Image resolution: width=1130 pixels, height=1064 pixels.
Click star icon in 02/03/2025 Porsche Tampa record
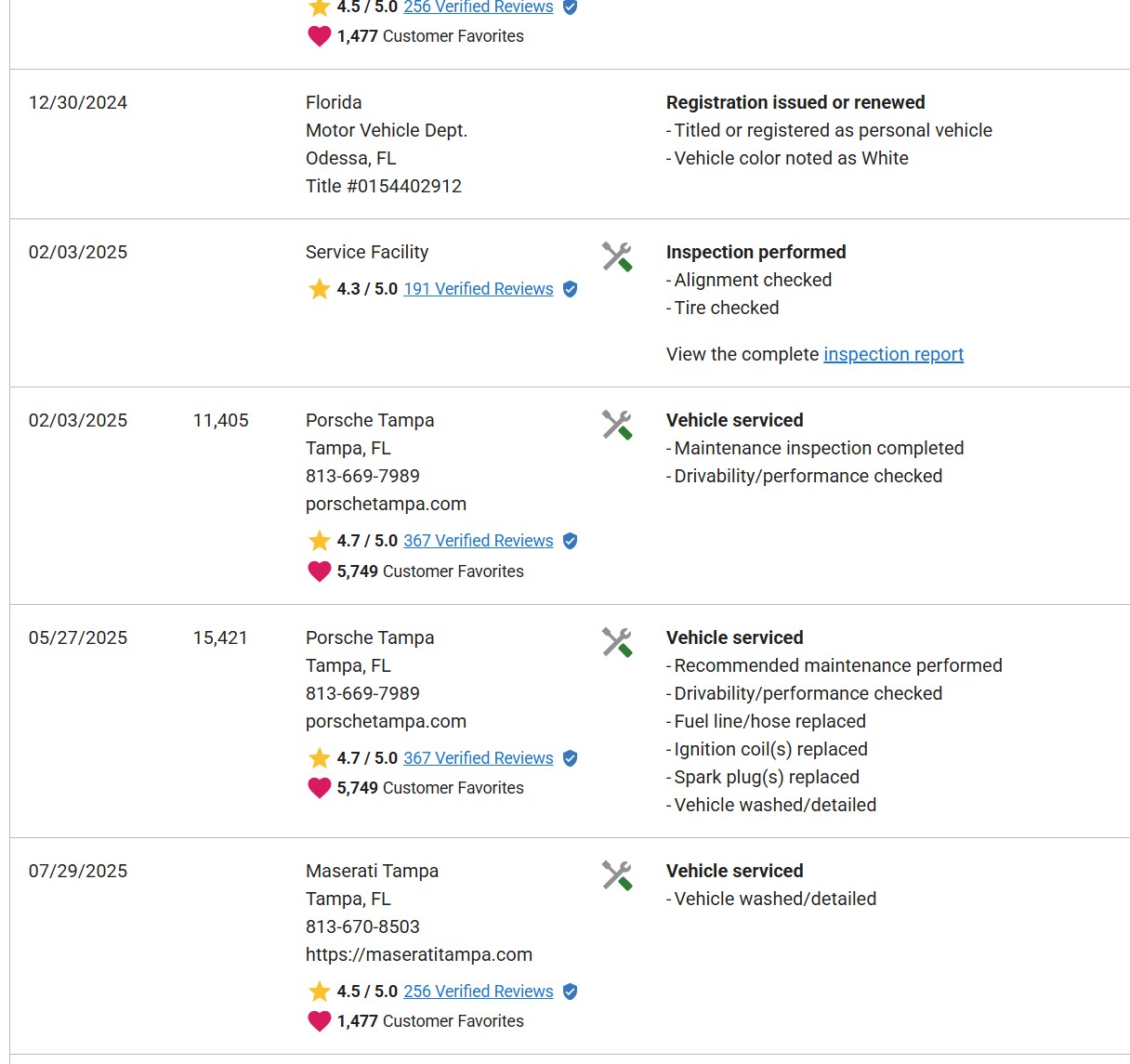click(319, 541)
